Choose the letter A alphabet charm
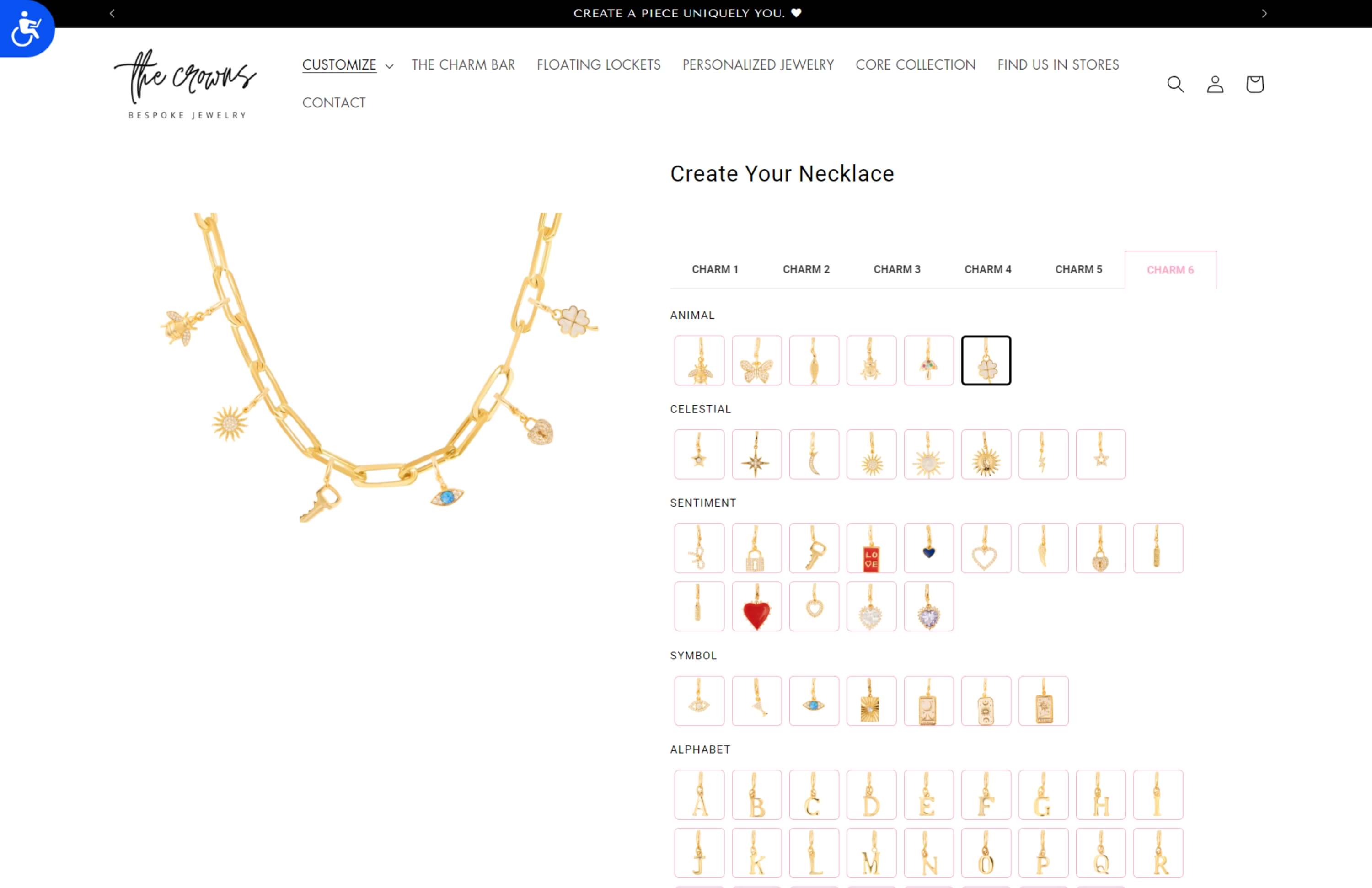 coord(699,795)
